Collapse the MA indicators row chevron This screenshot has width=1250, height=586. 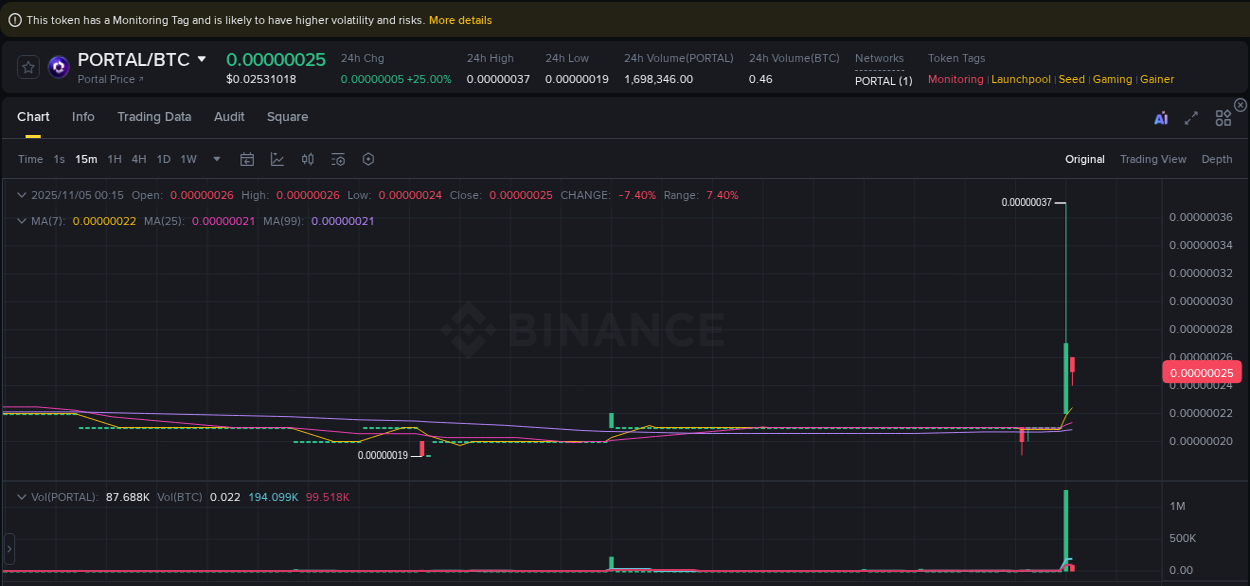pos(22,220)
